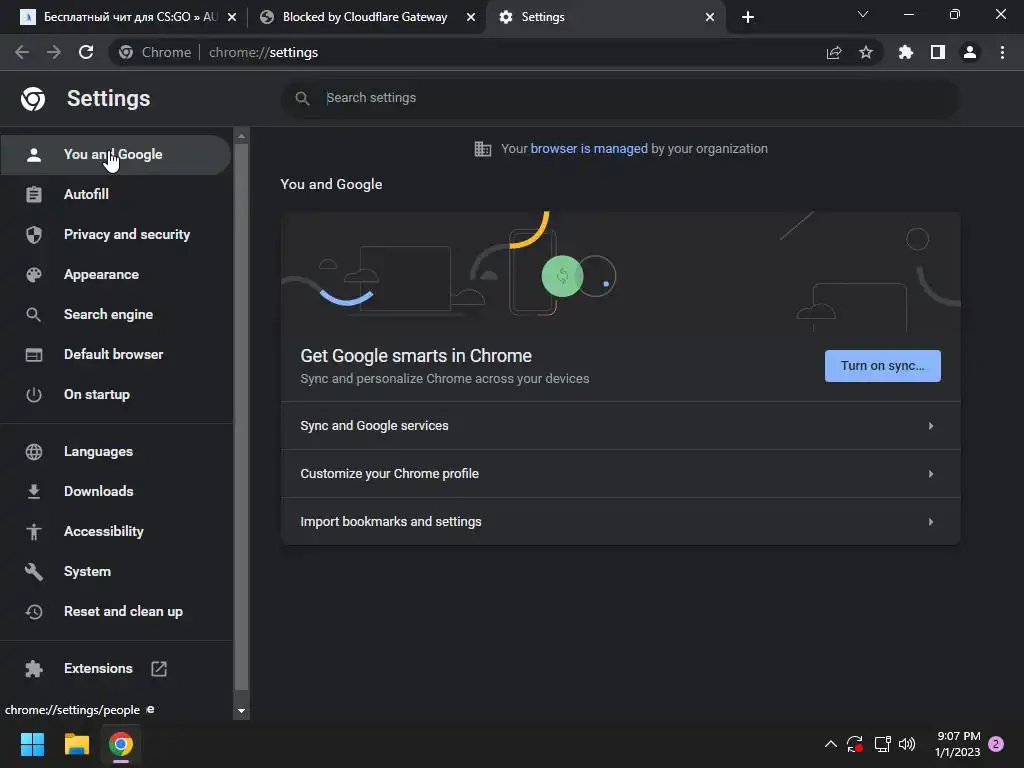Bookmark this page with the star icon

pos(866,52)
